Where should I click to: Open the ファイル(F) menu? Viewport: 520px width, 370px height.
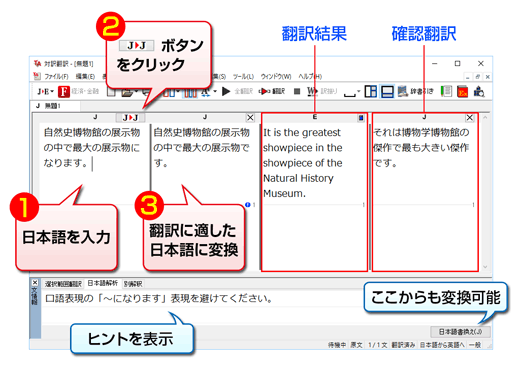56,76
